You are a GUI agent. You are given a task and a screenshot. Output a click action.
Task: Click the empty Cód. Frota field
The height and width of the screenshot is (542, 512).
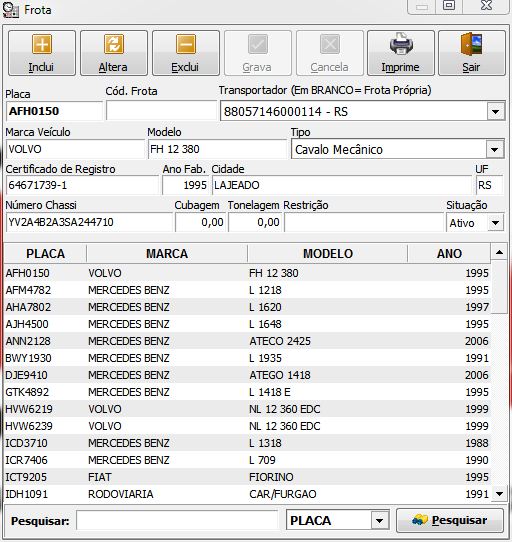[x=161, y=111]
